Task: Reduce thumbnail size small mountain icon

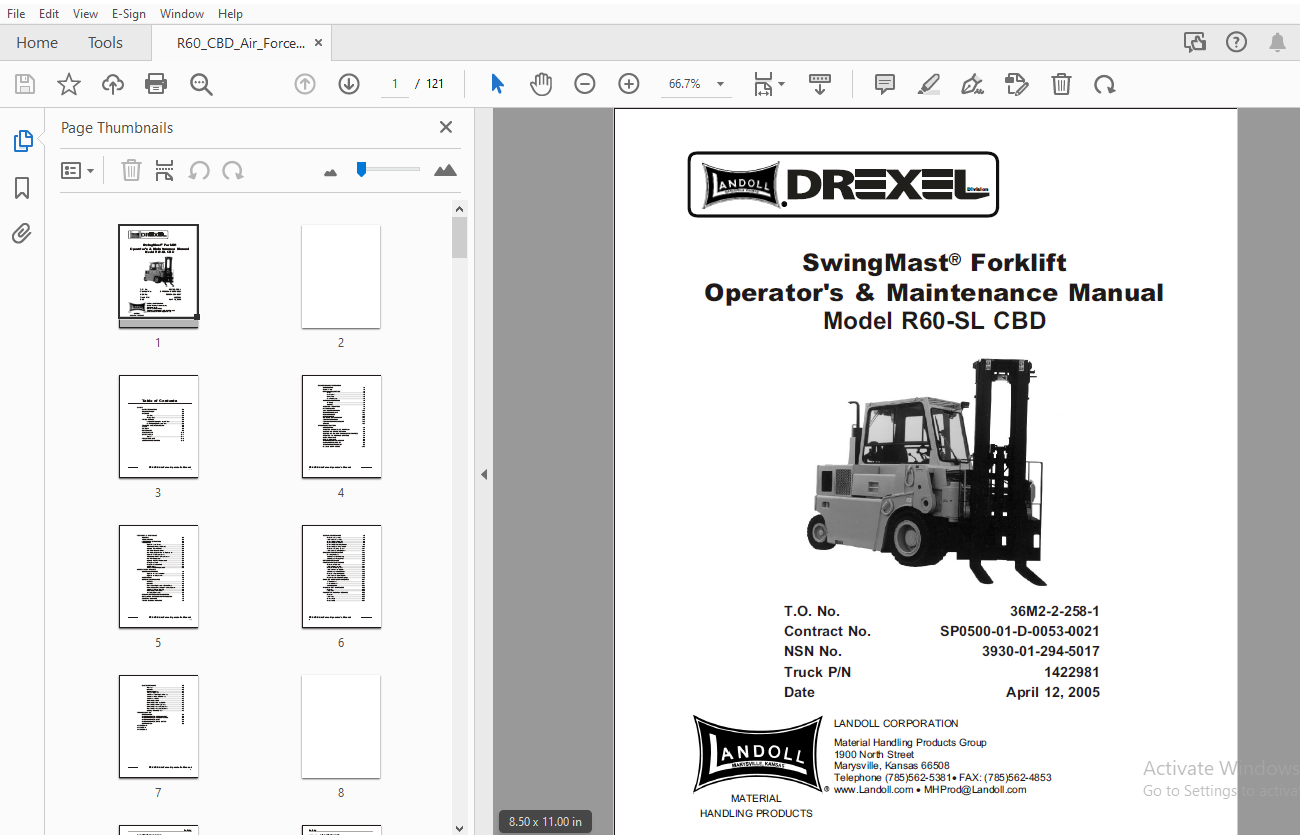Action: tap(331, 172)
